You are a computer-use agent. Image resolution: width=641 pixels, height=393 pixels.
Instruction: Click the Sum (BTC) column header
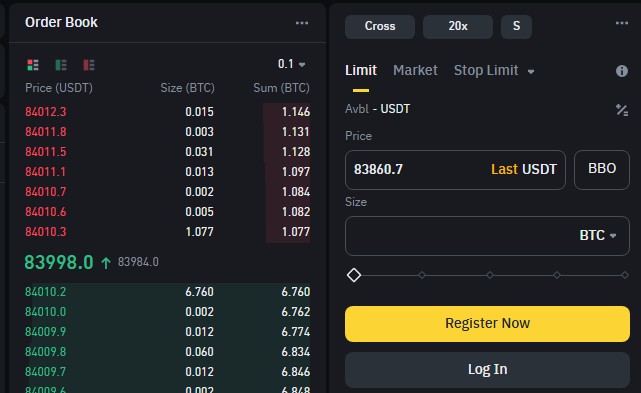coord(281,88)
